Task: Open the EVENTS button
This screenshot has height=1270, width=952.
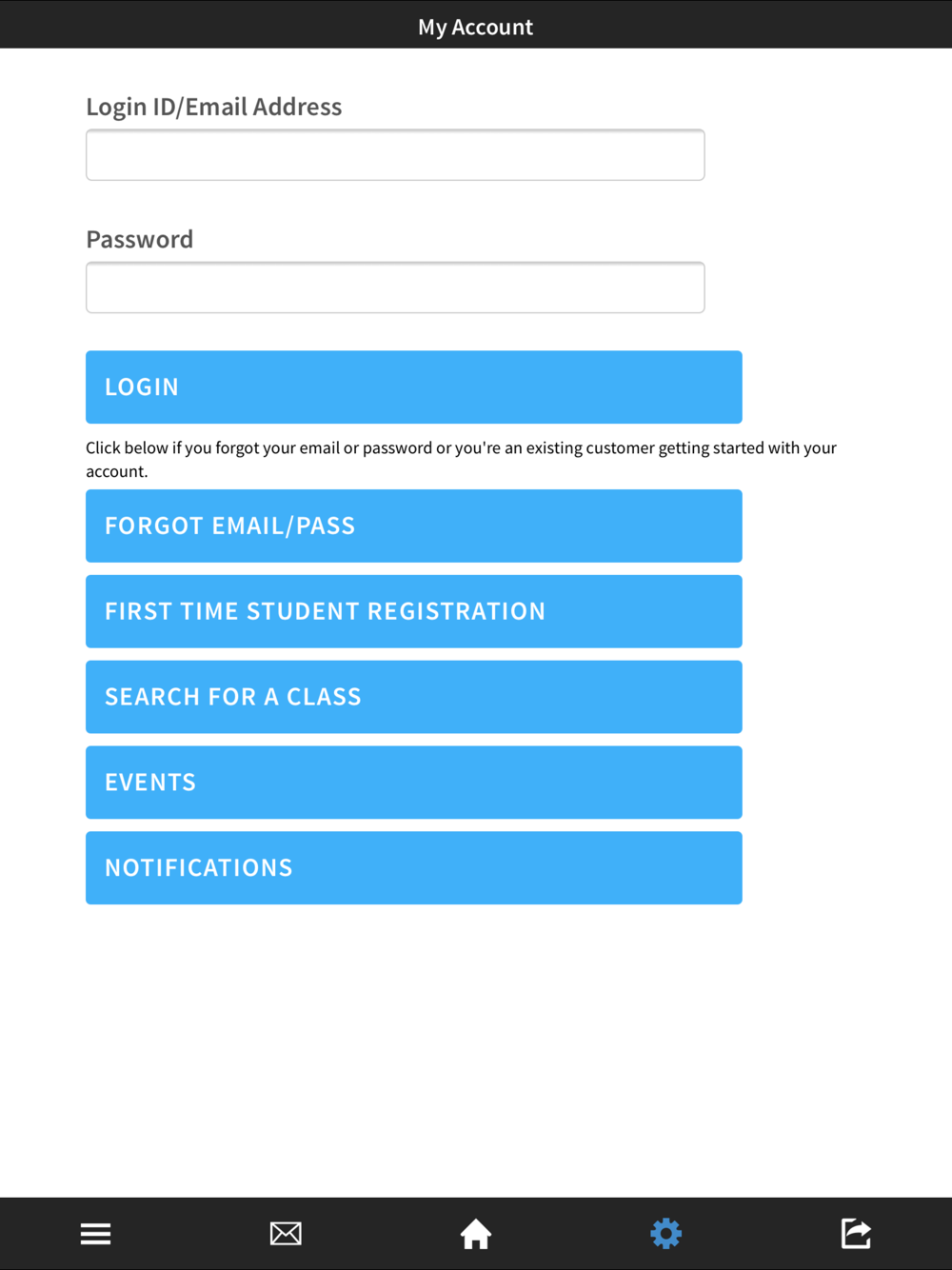Action: [x=414, y=783]
